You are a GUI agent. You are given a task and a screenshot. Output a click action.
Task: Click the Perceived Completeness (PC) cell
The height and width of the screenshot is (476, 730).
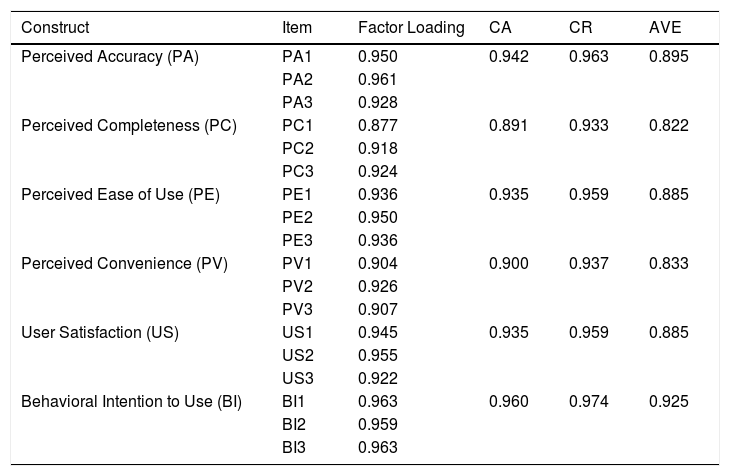point(128,126)
